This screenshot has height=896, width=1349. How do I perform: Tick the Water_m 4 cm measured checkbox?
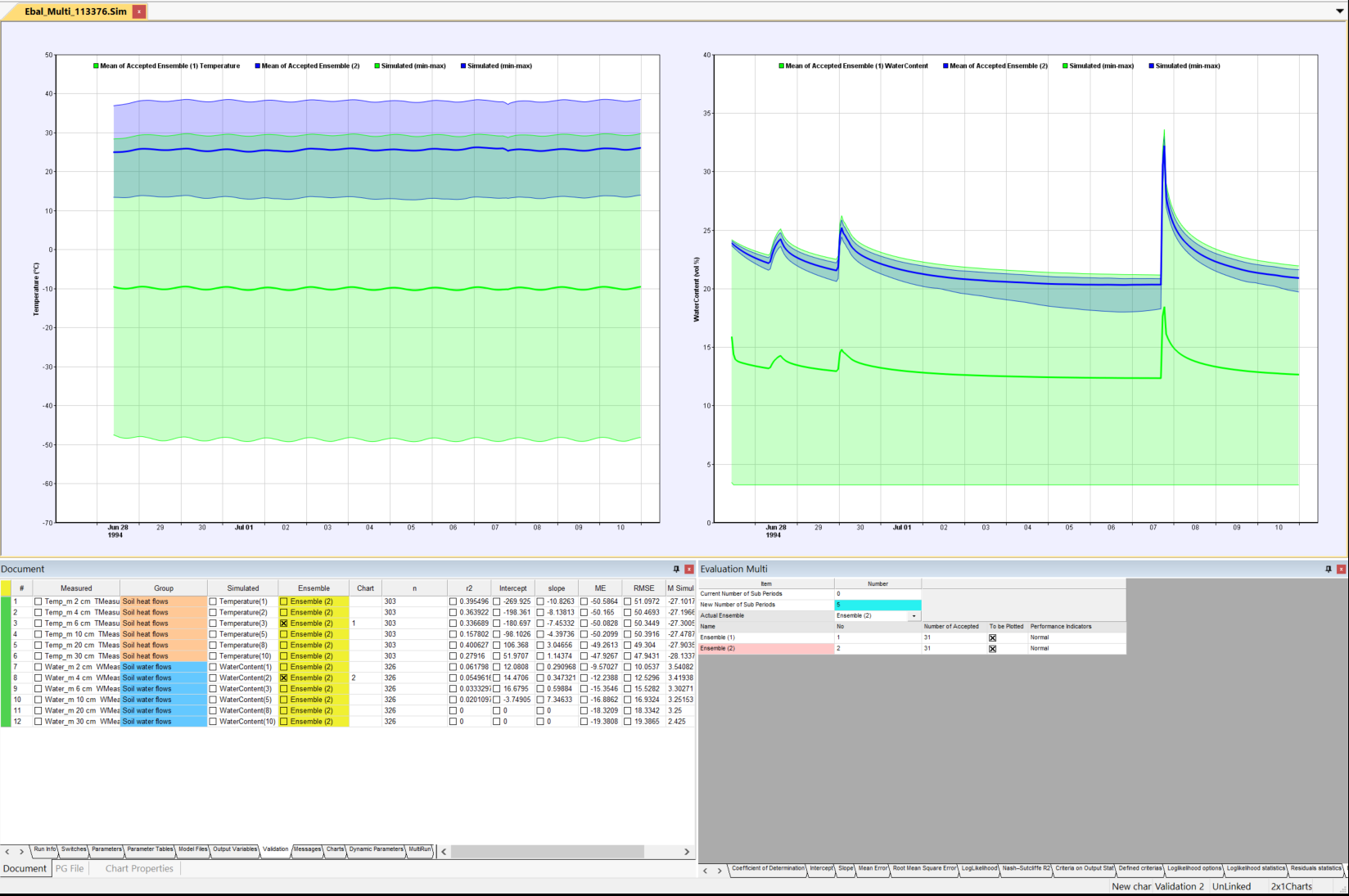[x=38, y=678]
